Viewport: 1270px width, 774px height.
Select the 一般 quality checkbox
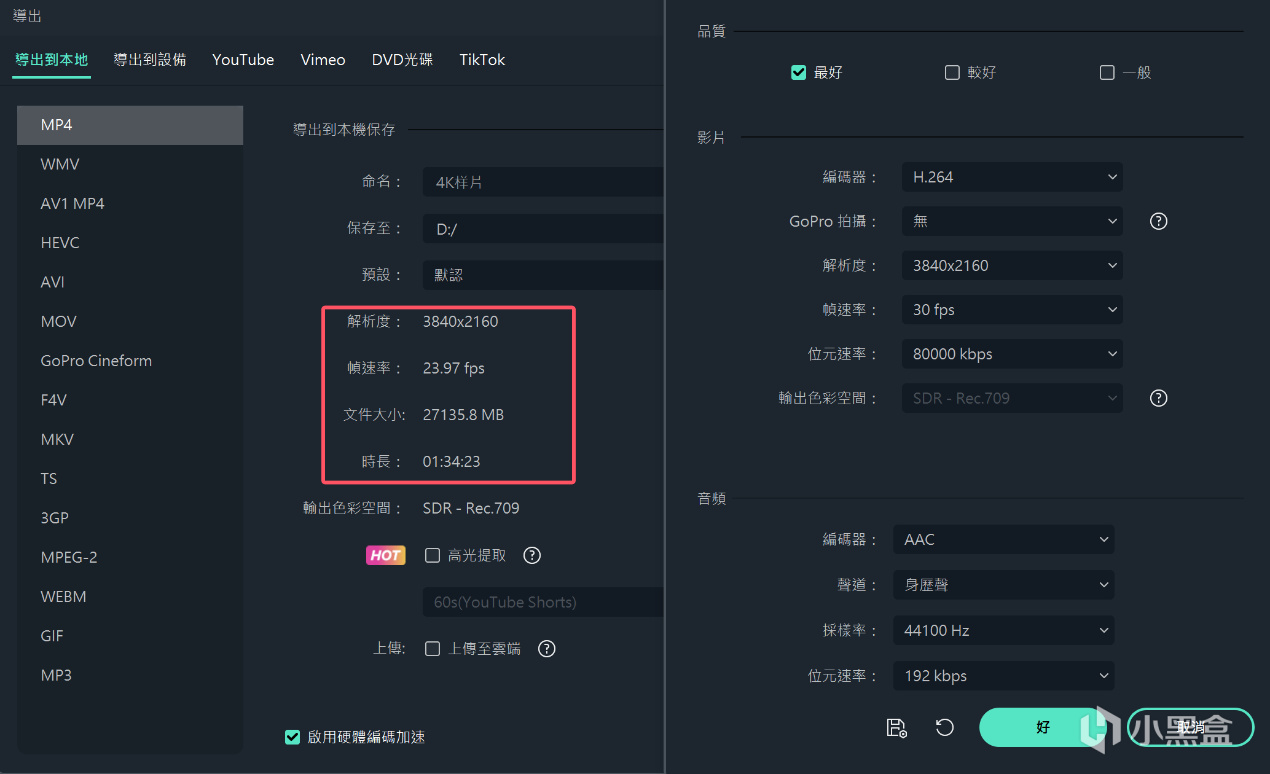[1107, 72]
